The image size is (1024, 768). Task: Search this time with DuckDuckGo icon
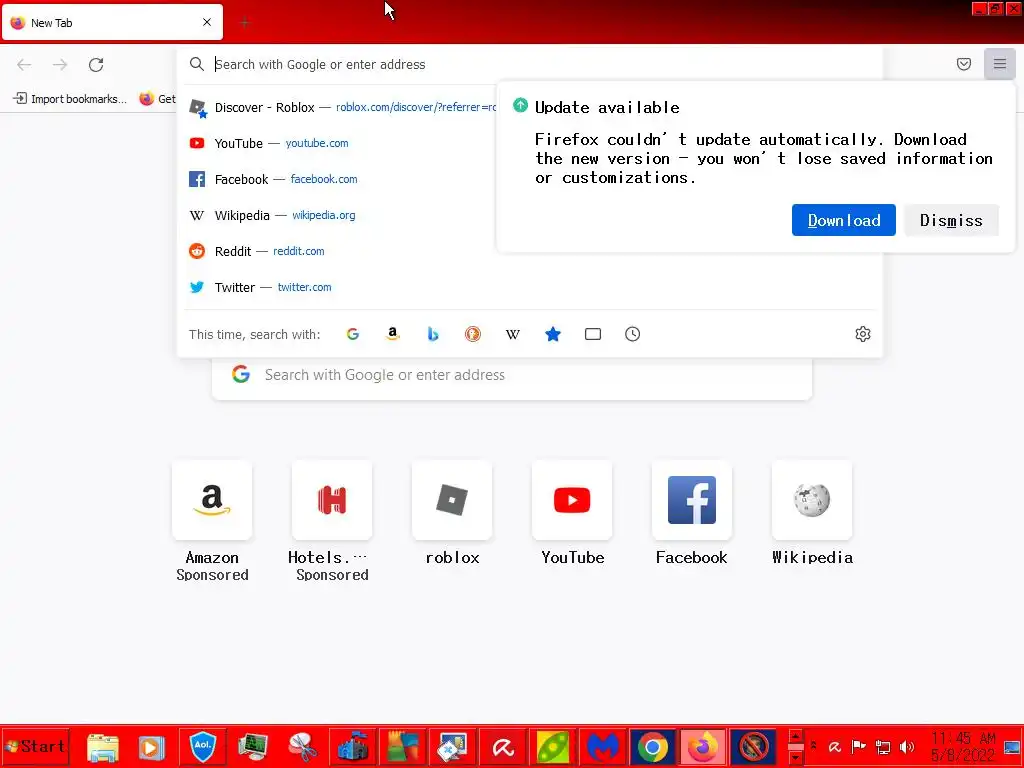pyautogui.click(x=473, y=334)
